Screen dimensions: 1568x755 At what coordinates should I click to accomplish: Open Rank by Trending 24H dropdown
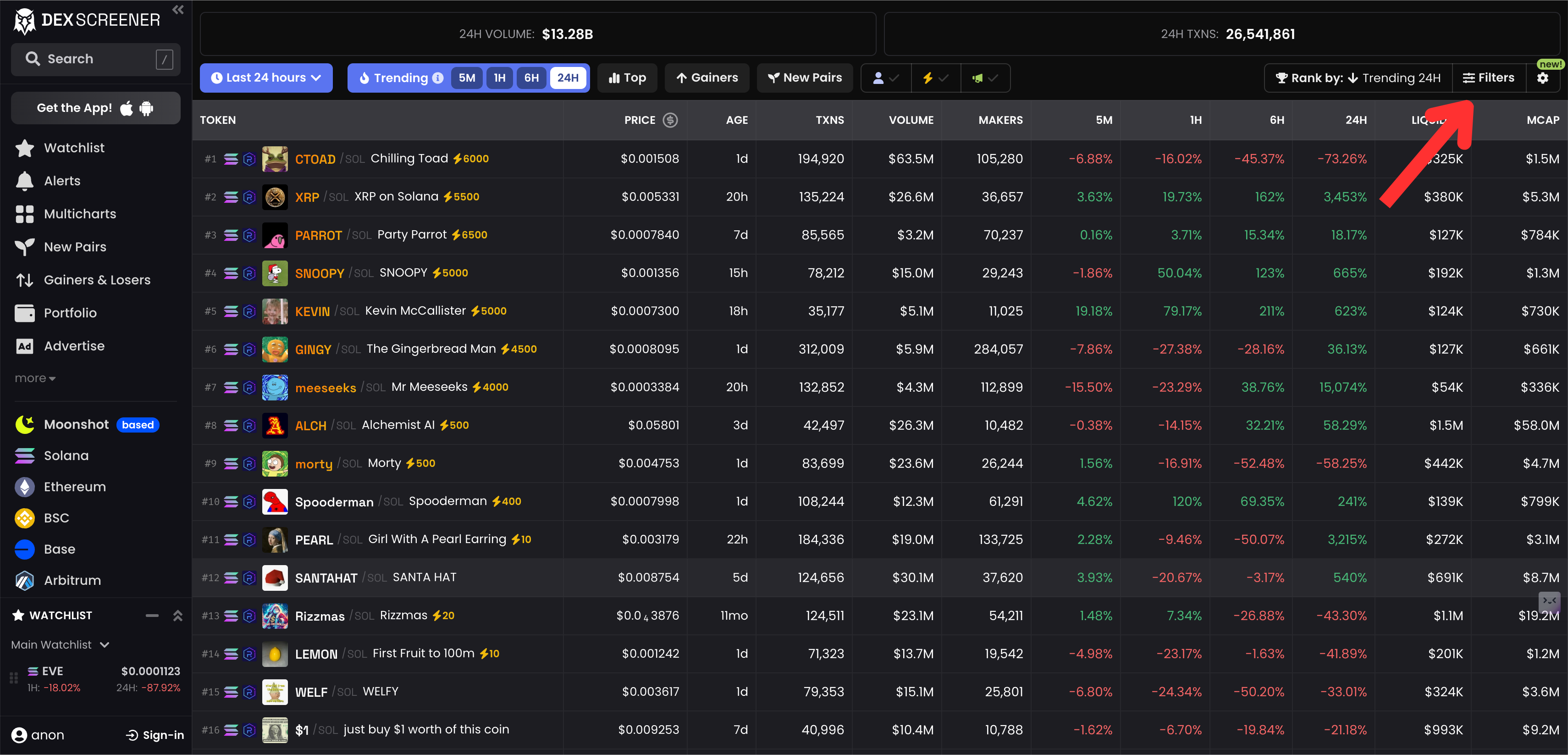[x=1358, y=78]
